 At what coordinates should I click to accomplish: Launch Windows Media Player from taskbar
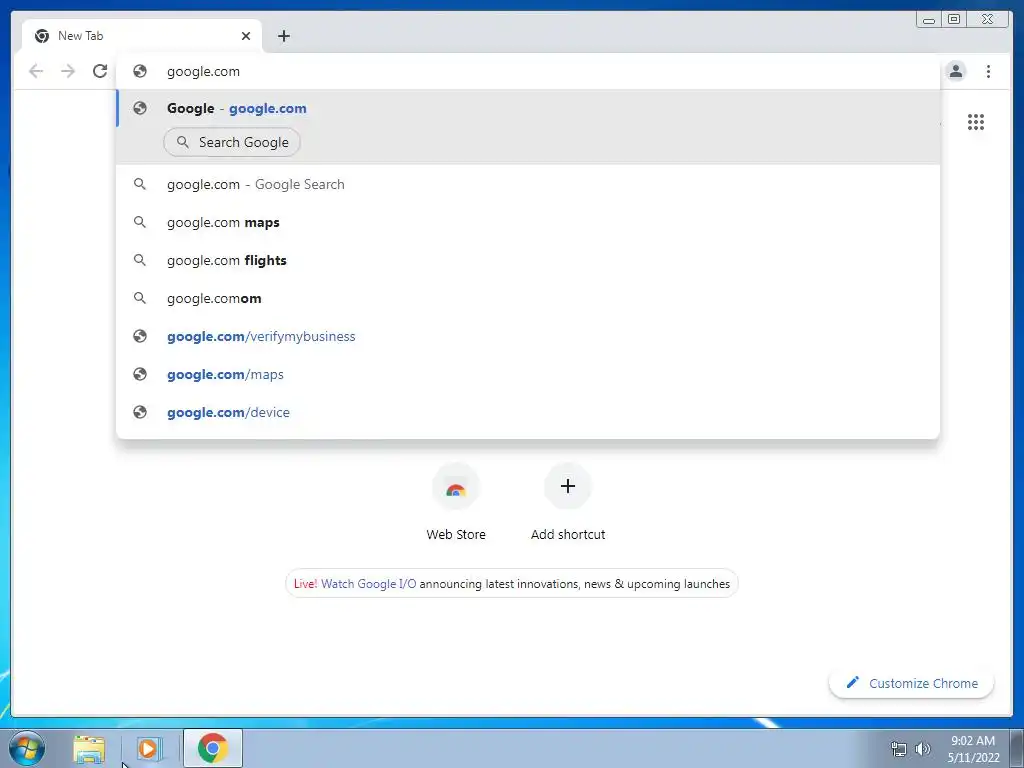[x=148, y=749]
